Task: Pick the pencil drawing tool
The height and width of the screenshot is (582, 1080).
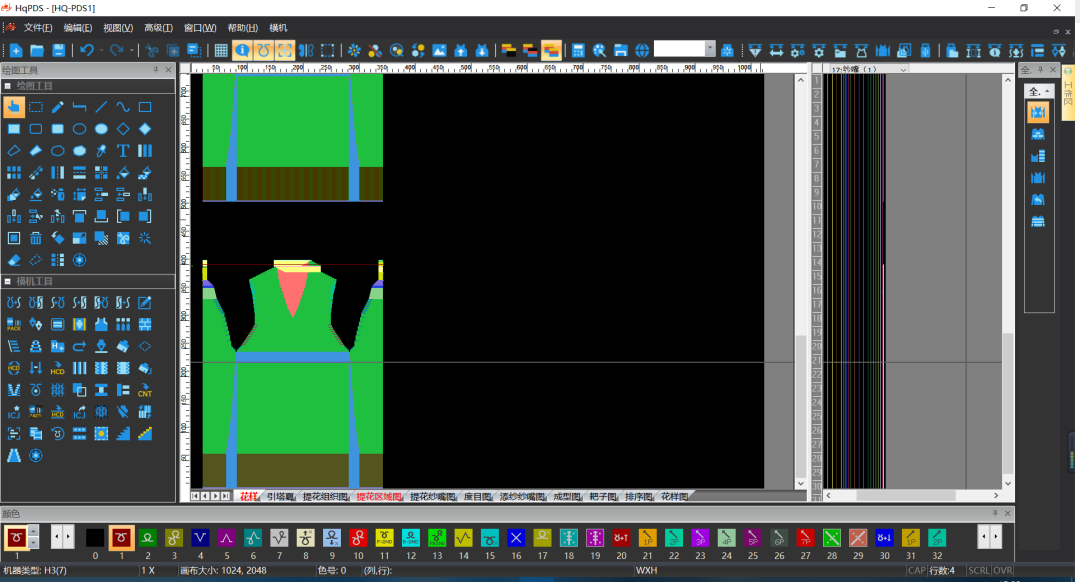Action: click(x=58, y=107)
